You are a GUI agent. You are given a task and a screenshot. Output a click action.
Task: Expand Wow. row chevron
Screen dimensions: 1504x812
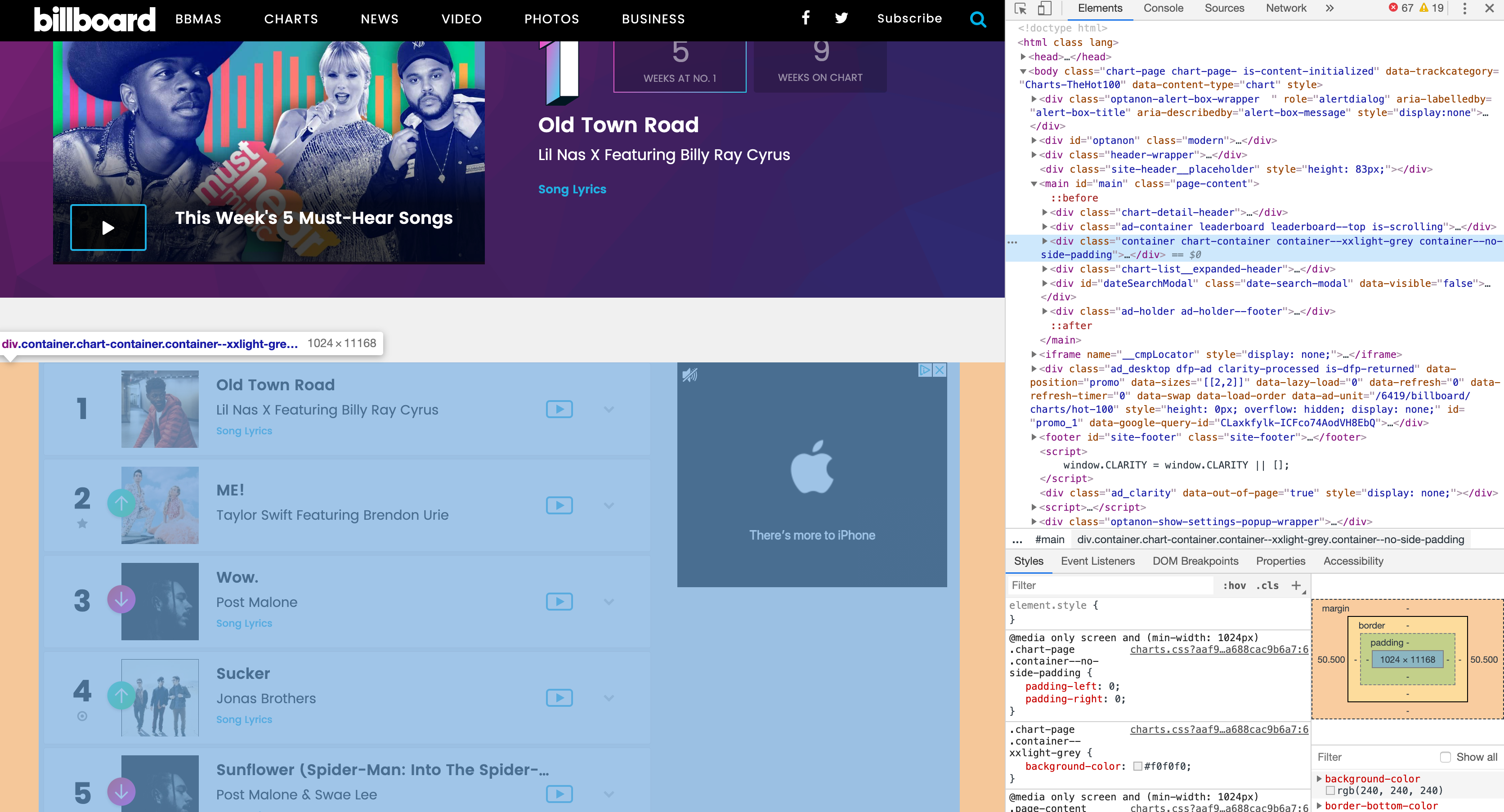click(609, 602)
